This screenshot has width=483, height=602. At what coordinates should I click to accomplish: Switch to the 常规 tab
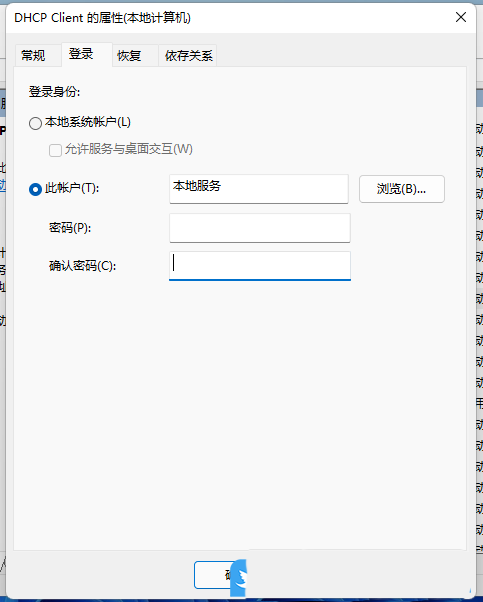click(x=33, y=56)
